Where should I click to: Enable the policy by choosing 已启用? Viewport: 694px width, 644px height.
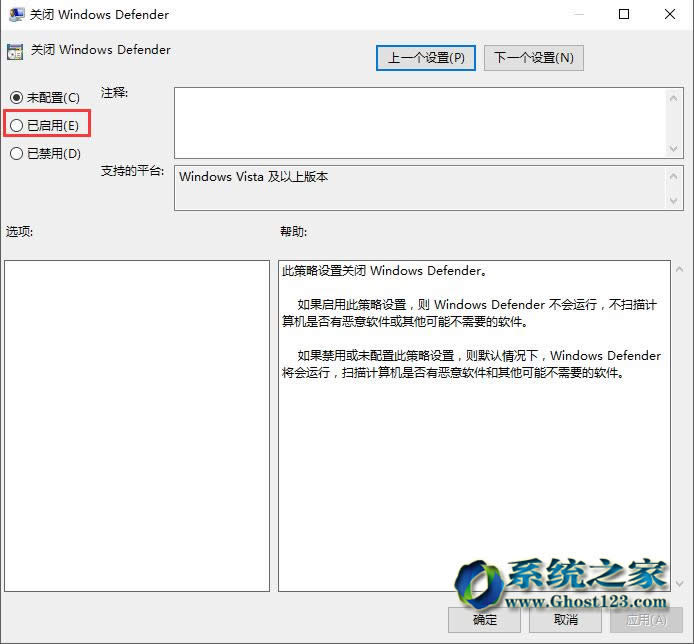pos(16,125)
